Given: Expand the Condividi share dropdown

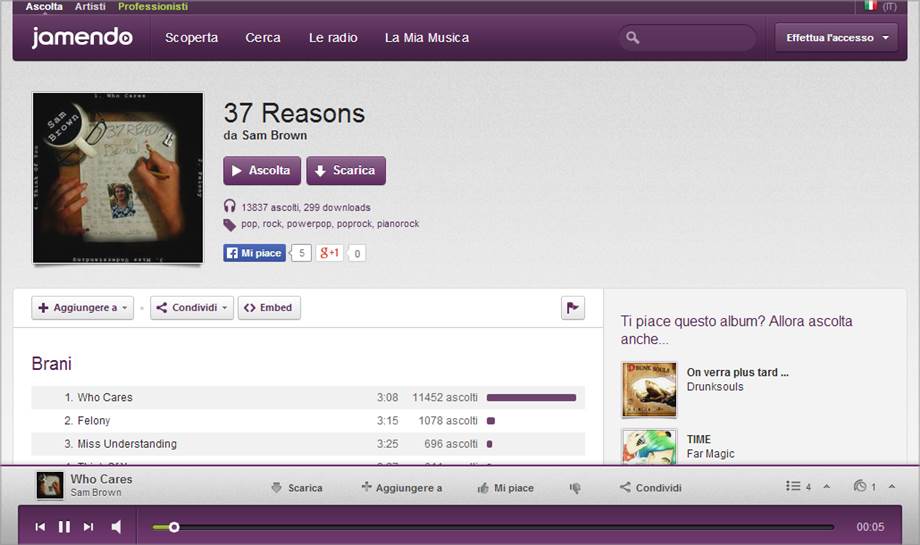Looking at the screenshot, I should 192,307.
